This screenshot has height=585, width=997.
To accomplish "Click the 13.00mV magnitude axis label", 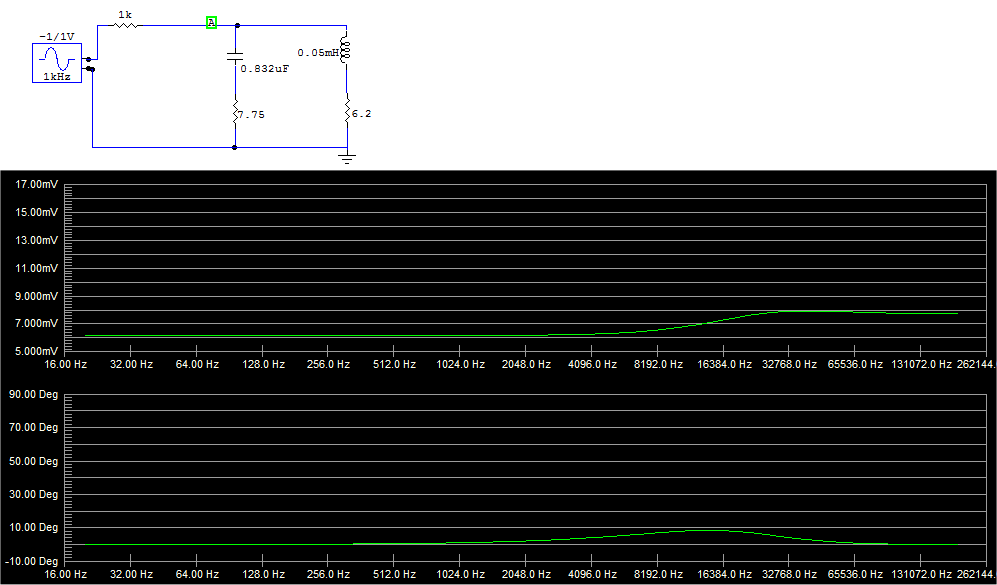I will 36,240.
